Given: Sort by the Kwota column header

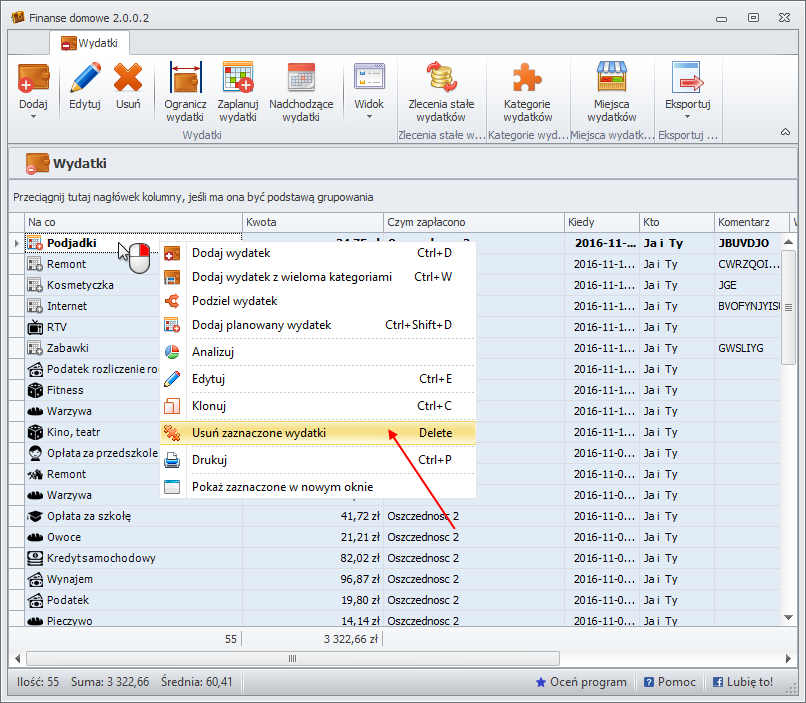Looking at the screenshot, I should click(312, 222).
